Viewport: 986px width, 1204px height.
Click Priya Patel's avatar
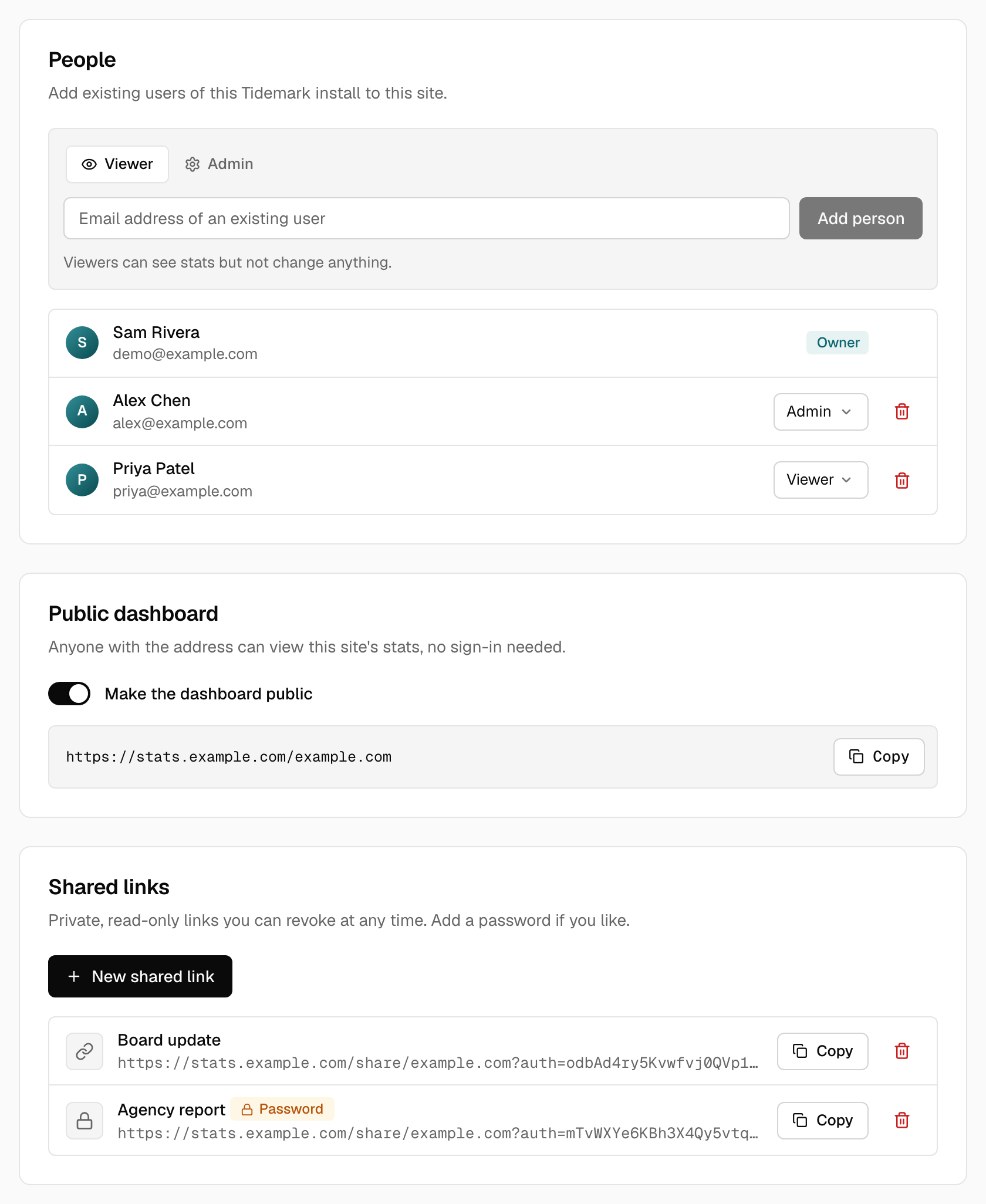click(82, 480)
